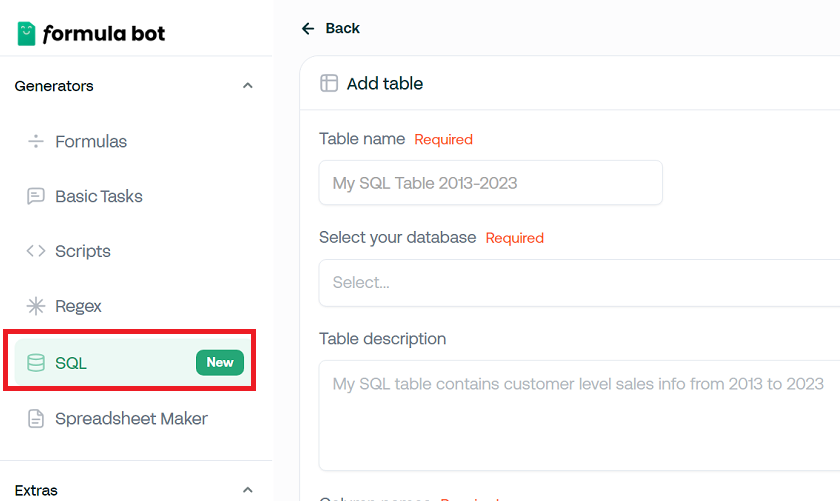
Task: Open the Select your database dropdown
Action: tap(579, 283)
